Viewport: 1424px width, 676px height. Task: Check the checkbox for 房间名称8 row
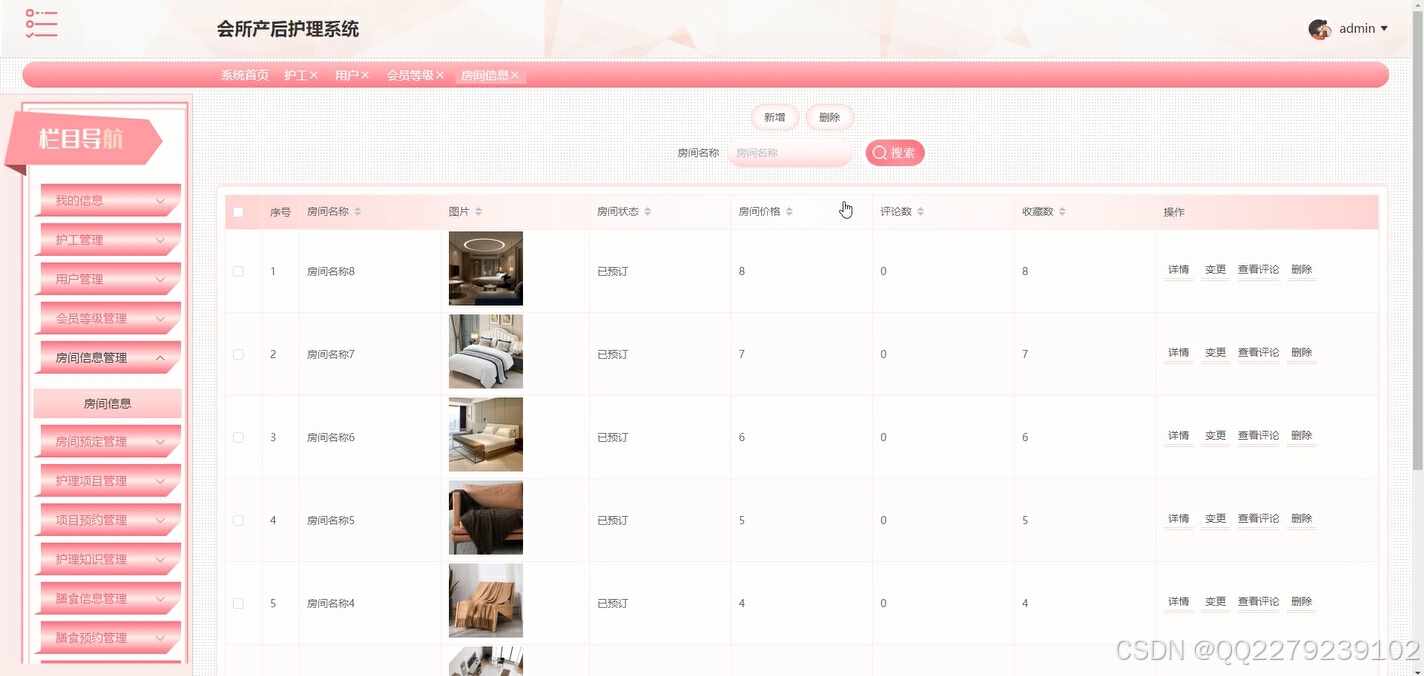coord(238,270)
